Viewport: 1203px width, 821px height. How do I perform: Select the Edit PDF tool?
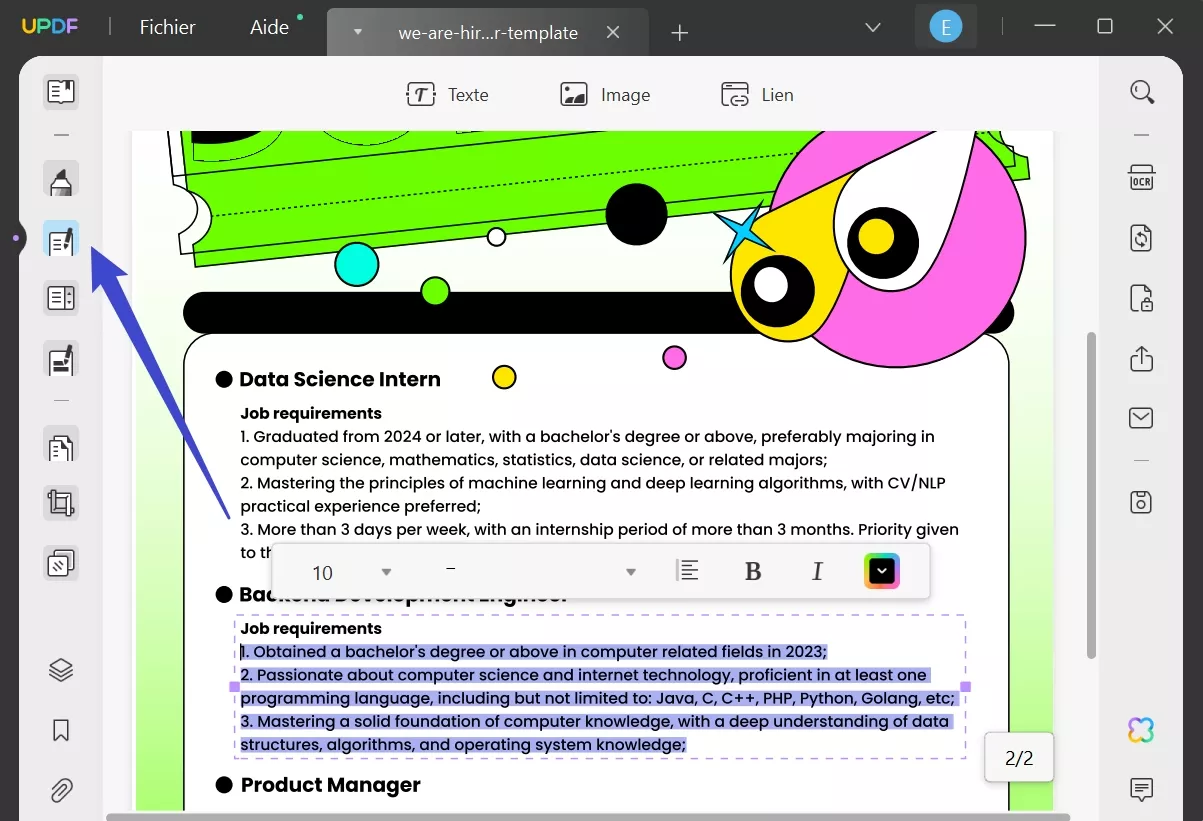coord(61,240)
